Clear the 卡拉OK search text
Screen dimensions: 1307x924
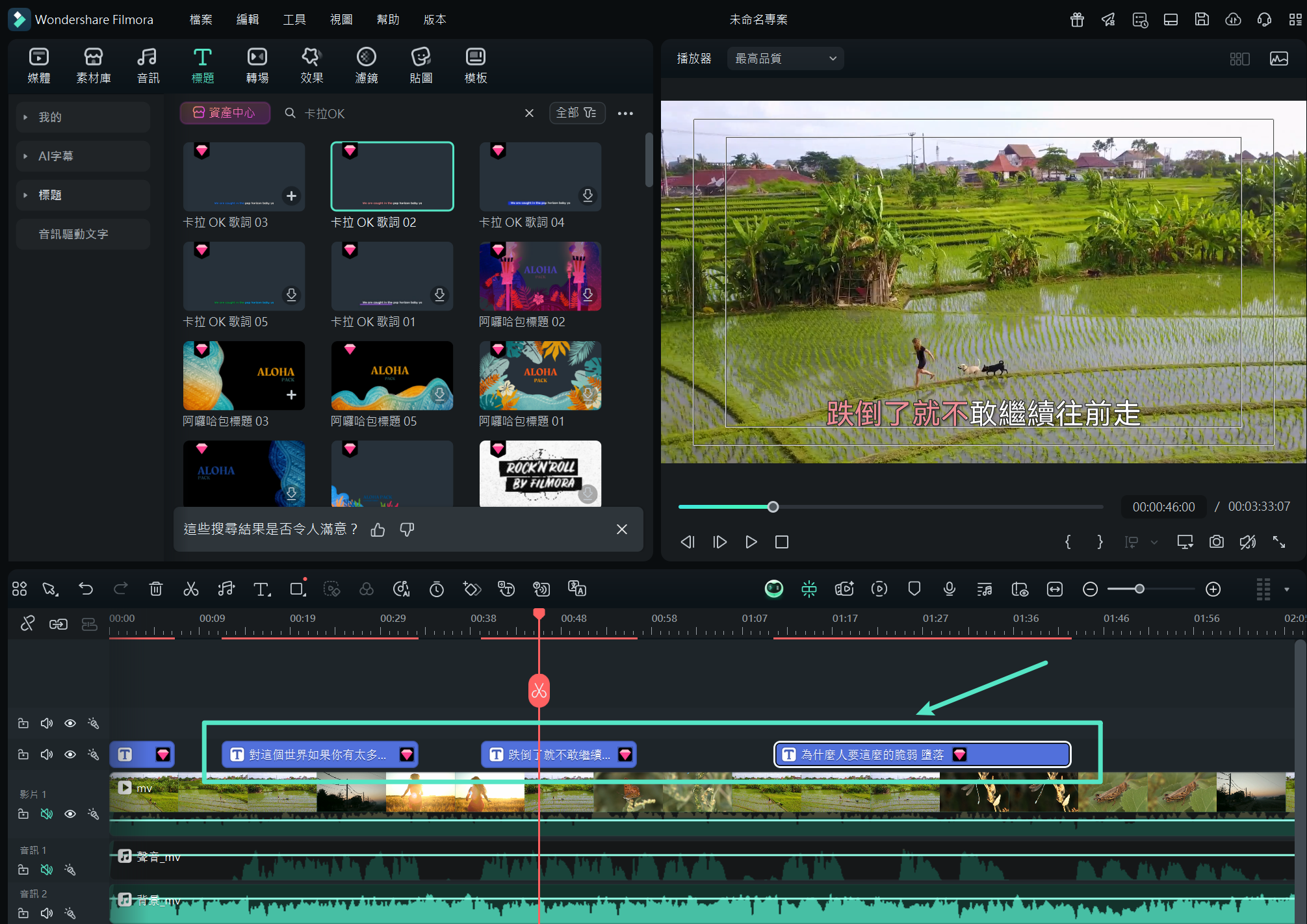529,113
